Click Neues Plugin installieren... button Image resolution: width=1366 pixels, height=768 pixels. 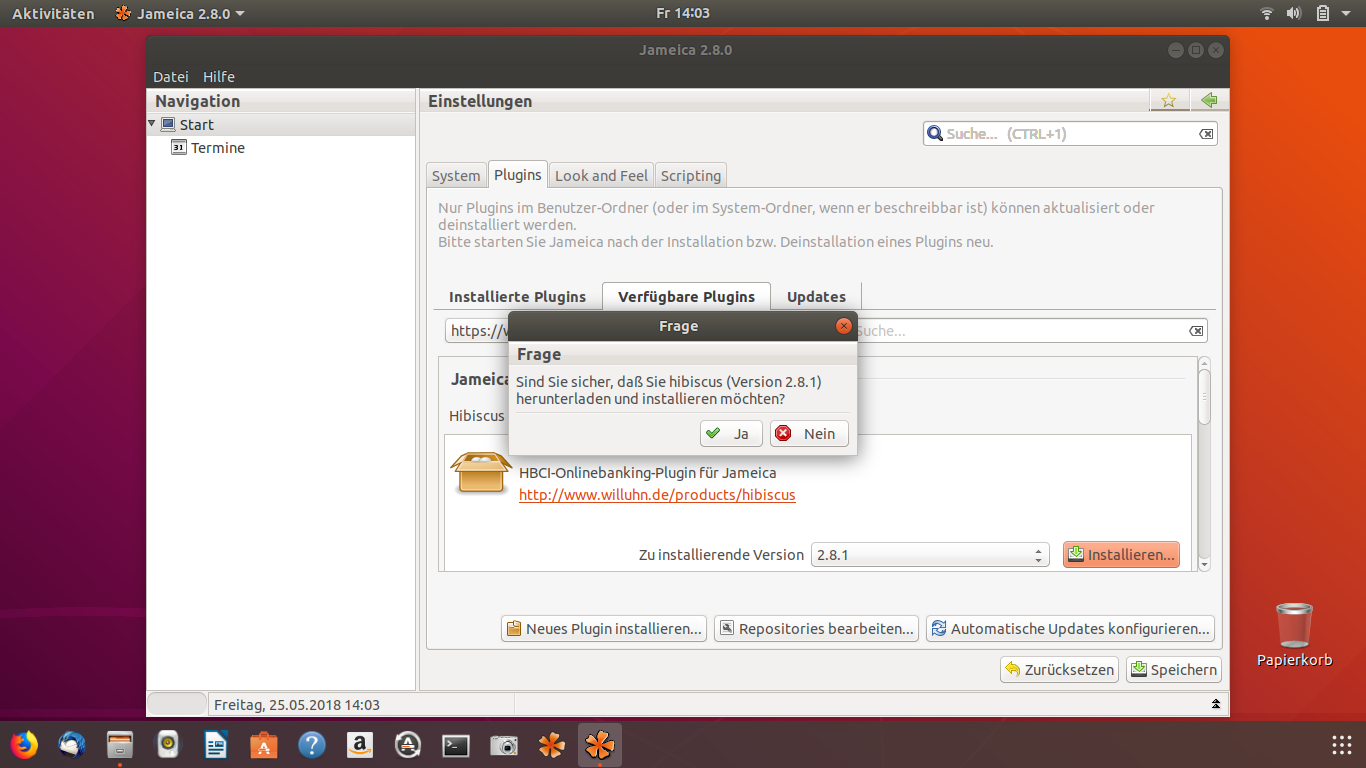click(603, 629)
